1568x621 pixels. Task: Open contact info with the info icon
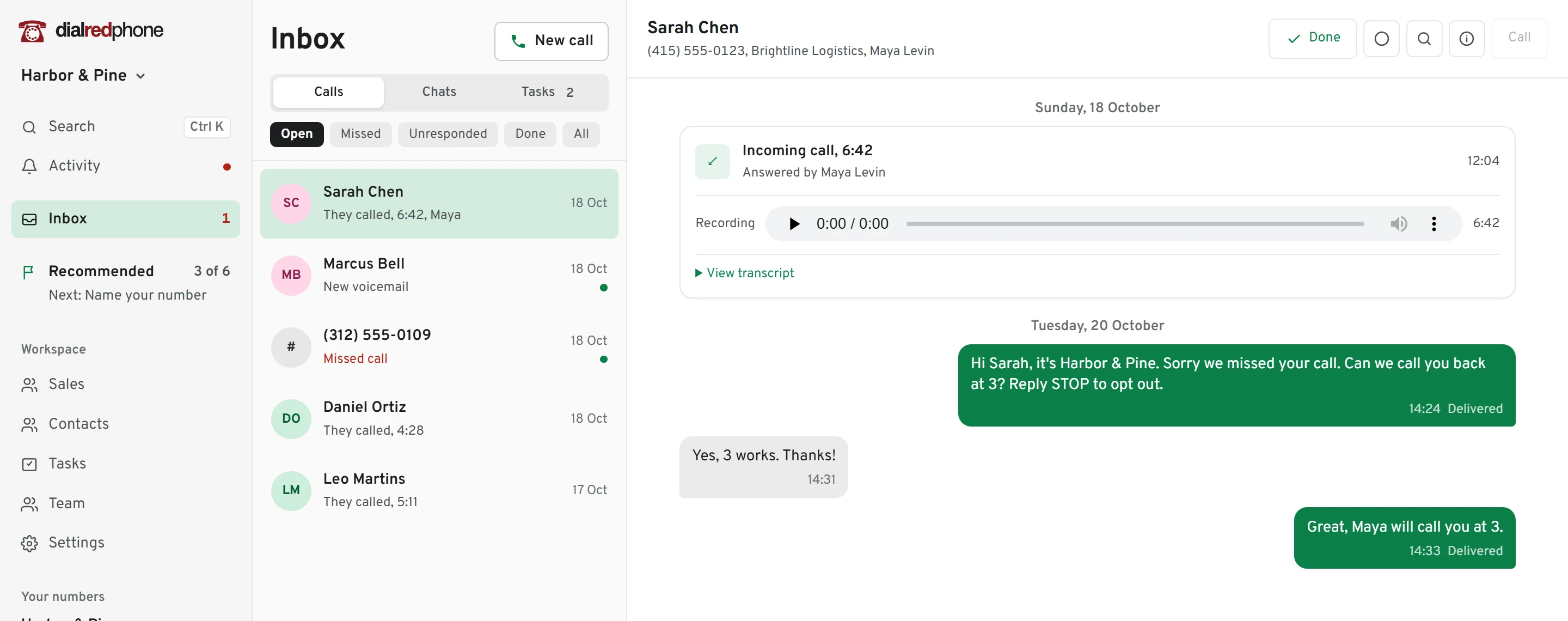(1466, 39)
